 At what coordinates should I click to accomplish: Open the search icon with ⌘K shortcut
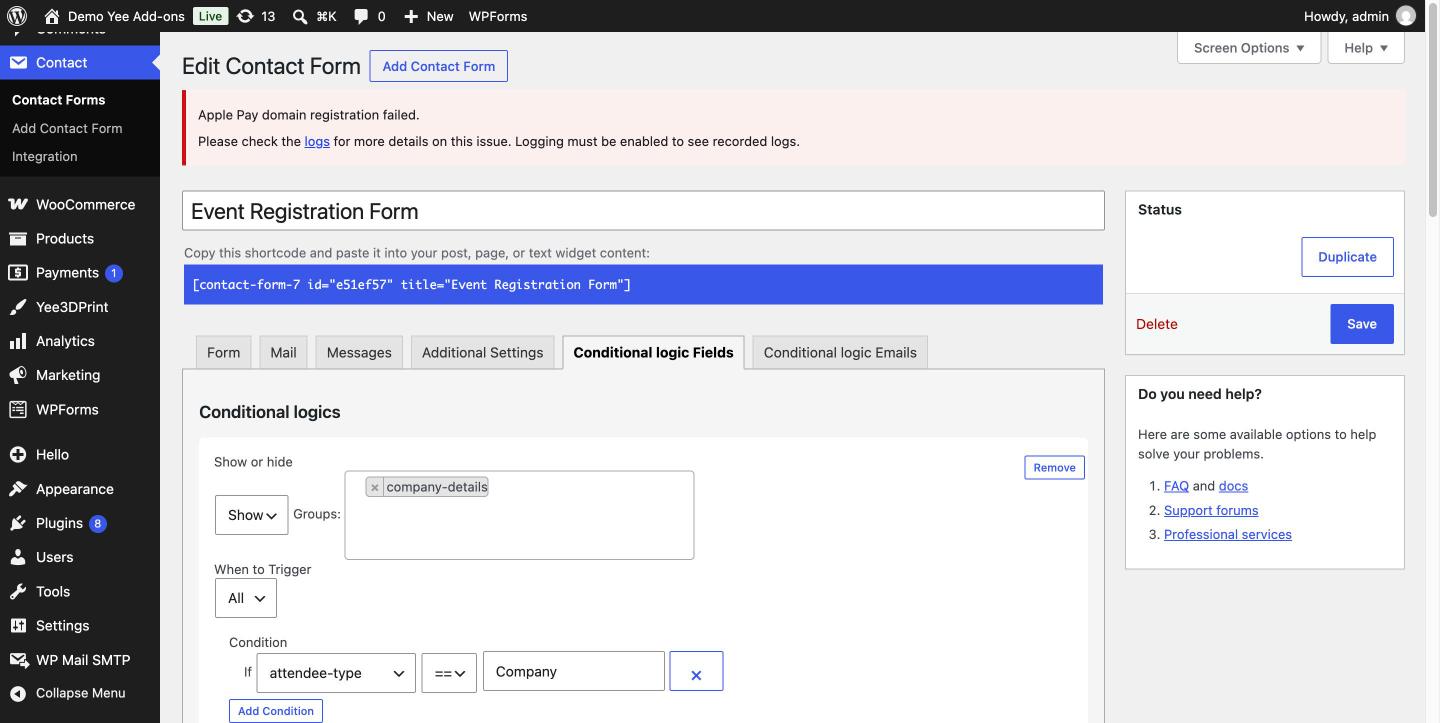point(300,17)
